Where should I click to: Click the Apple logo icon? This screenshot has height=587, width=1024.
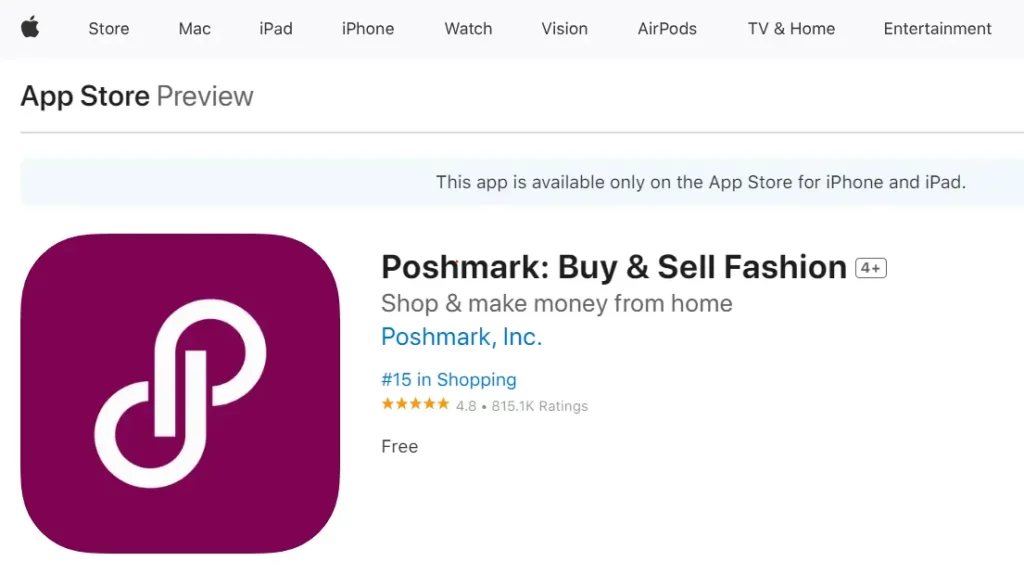(31, 28)
